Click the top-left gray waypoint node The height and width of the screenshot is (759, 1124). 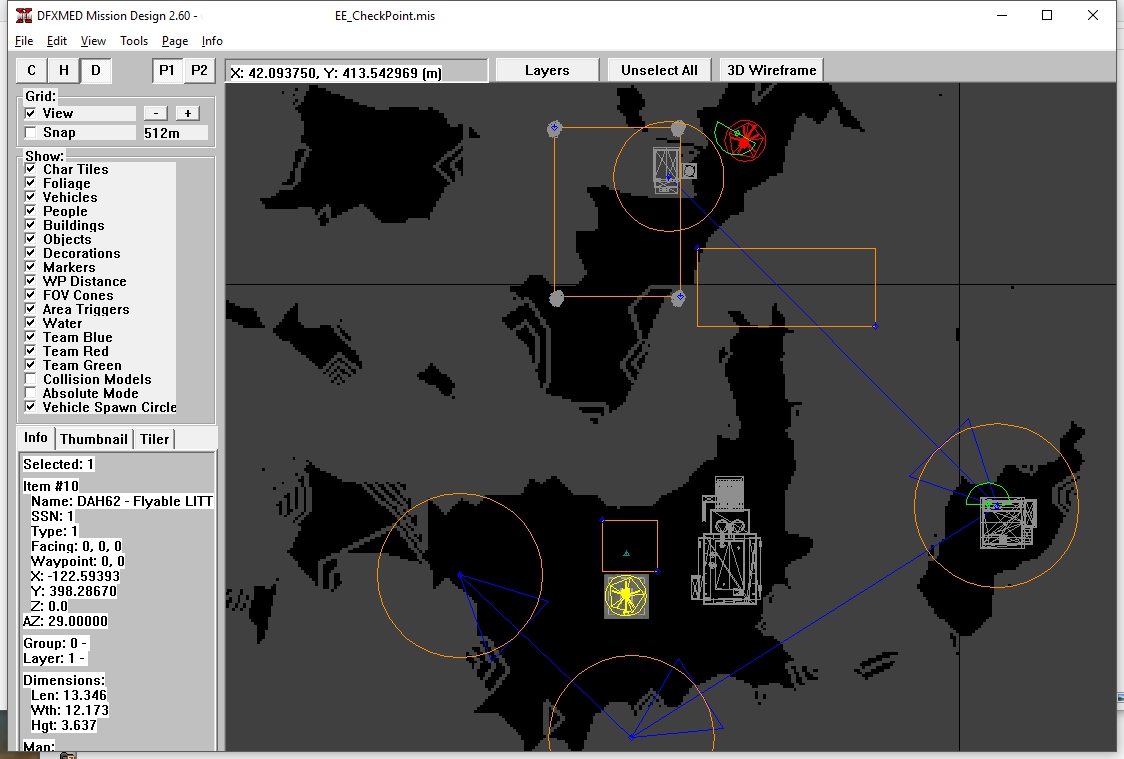click(554, 128)
